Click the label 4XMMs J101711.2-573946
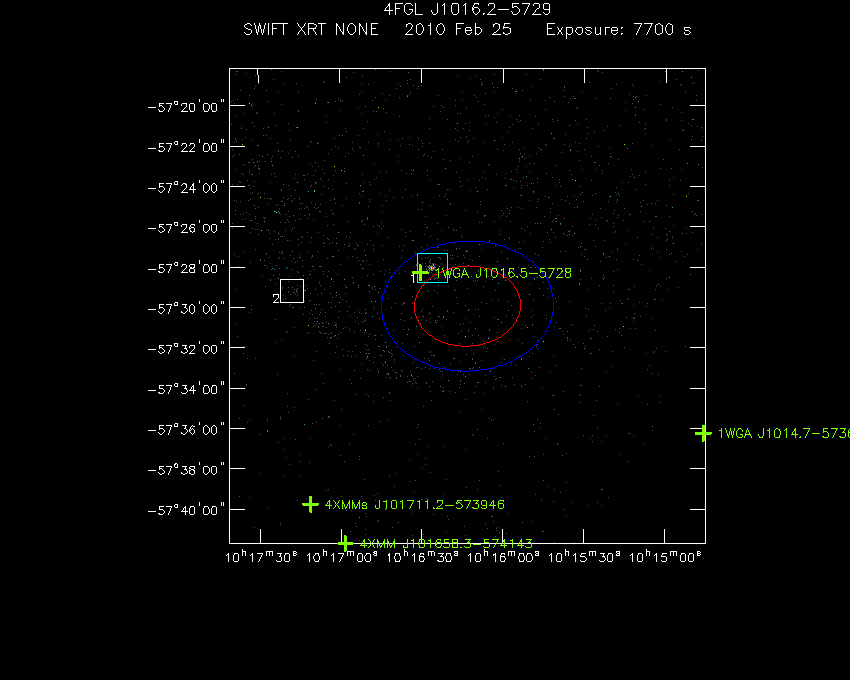 tap(415, 505)
